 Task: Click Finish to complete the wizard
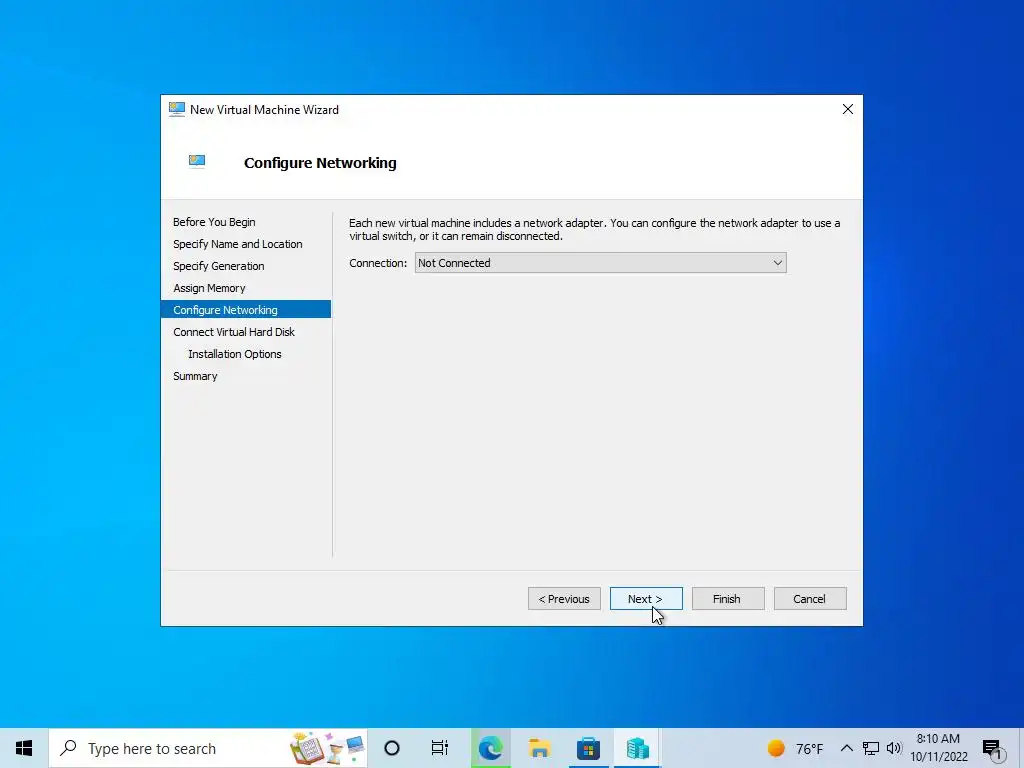[728, 599]
